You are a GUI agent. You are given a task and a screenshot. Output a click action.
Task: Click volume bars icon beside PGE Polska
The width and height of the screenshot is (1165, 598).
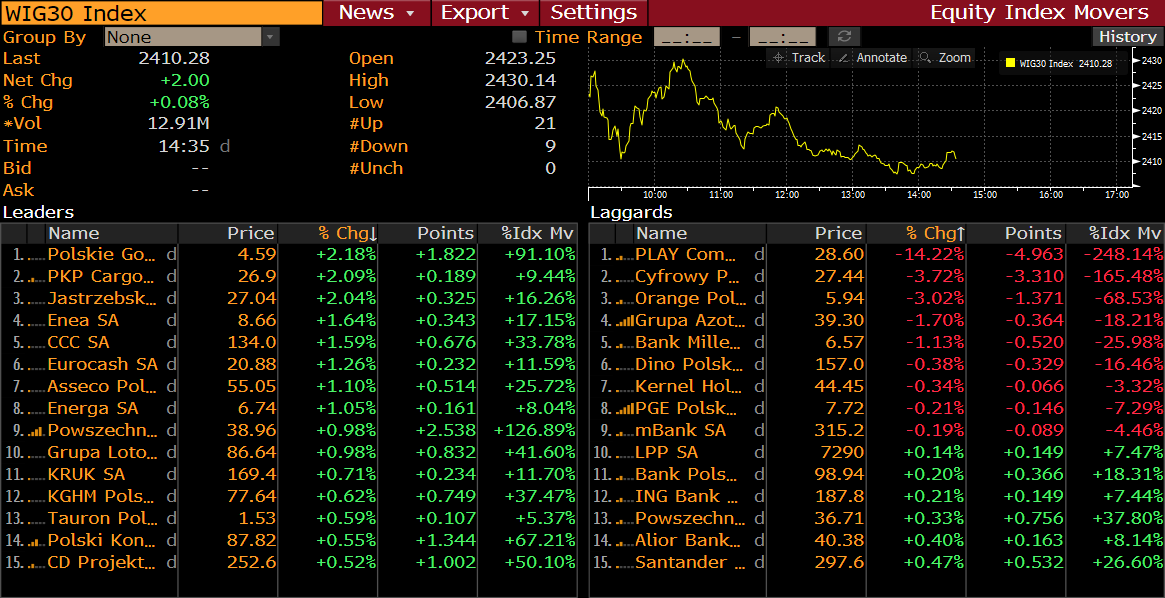[x=624, y=409]
